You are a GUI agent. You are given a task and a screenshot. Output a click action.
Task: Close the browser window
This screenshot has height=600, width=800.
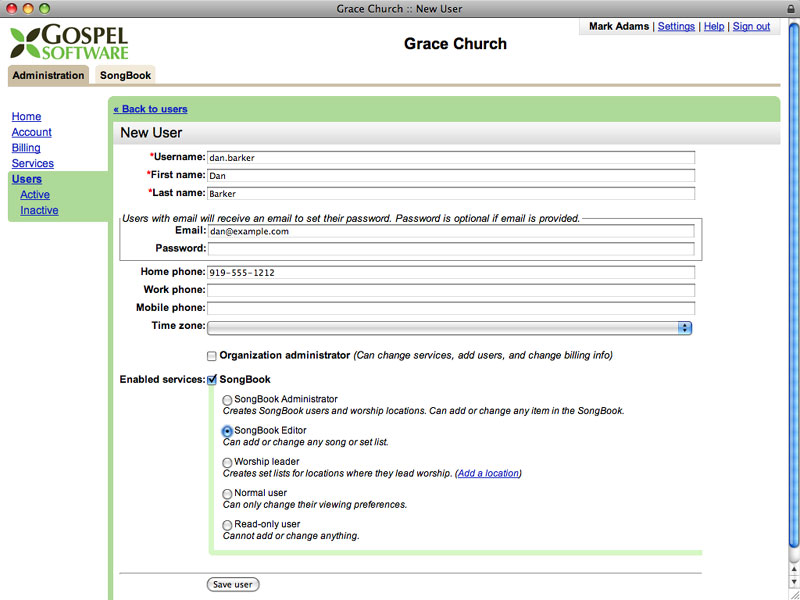11,9
